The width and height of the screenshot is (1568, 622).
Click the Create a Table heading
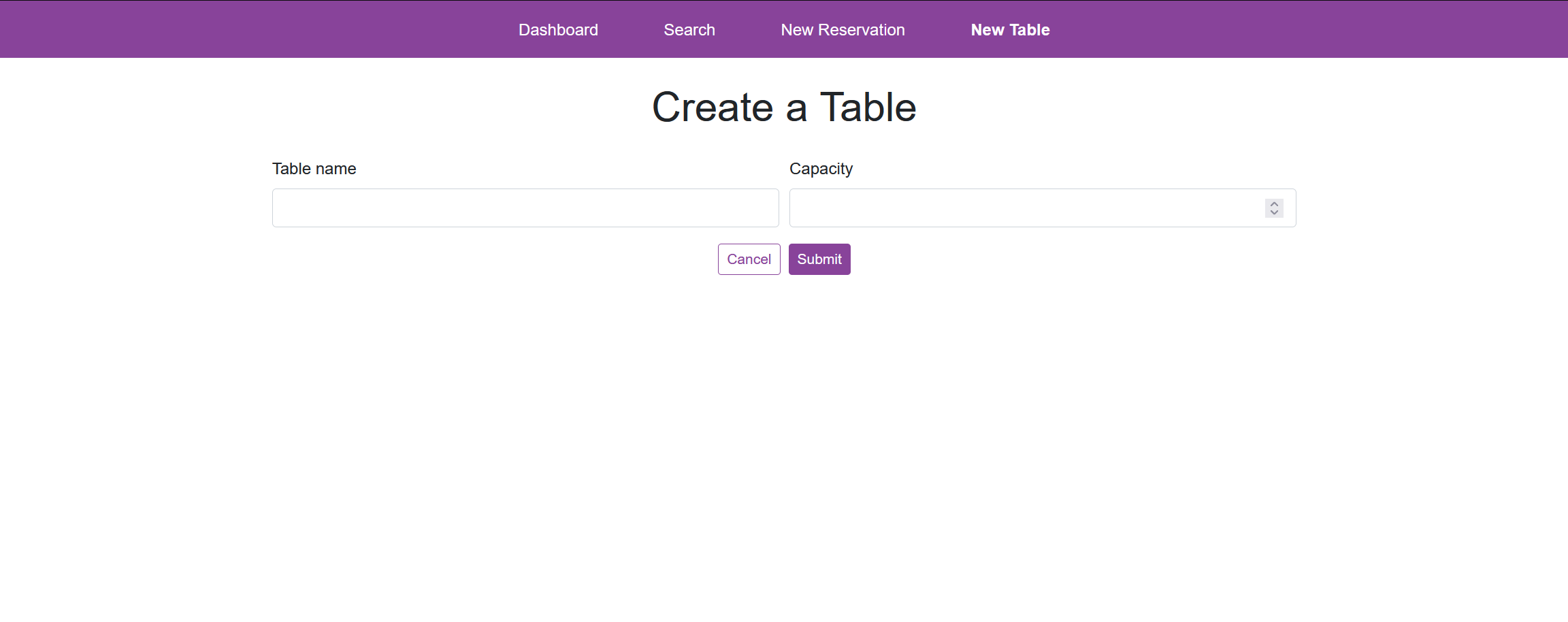coord(784,107)
